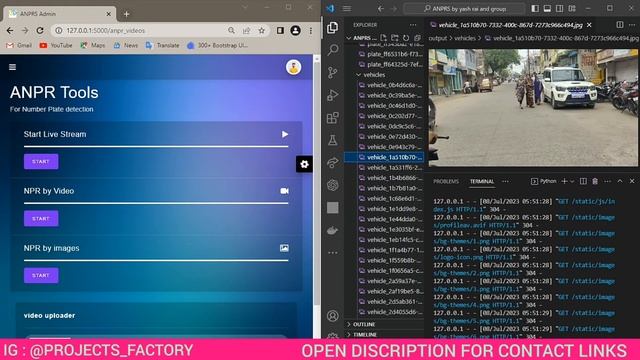Switch to the PROBLEMS tab
The width and height of the screenshot is (640, 360).
tap(446, 181)
